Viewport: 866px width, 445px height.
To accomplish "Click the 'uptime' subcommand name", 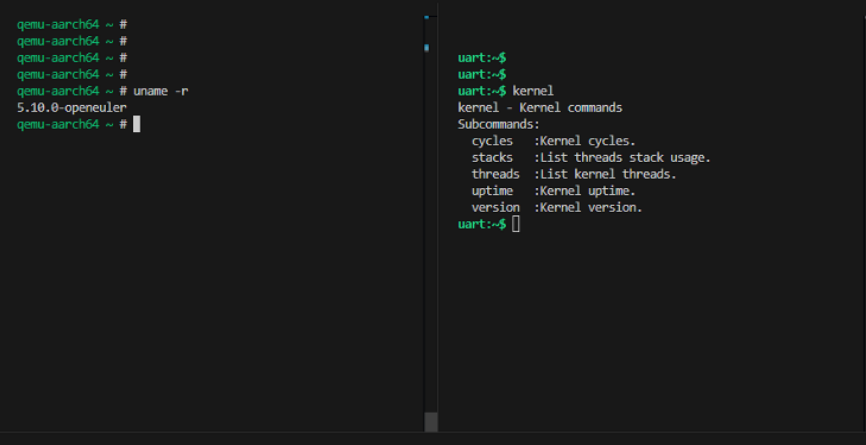I will tap(492, 191).
